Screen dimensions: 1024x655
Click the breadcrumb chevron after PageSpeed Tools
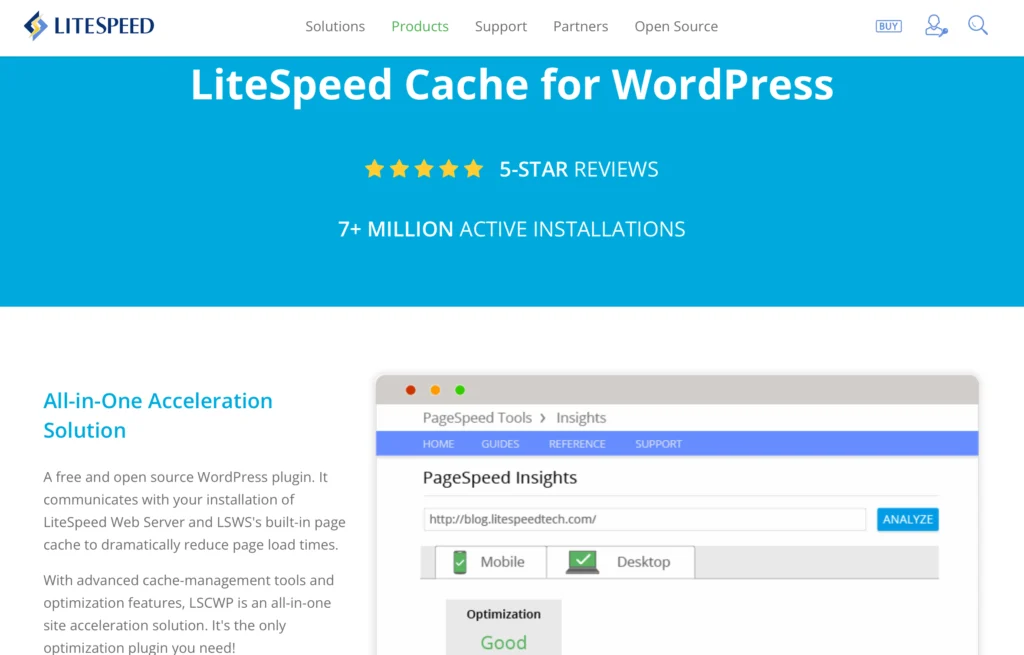click(543, 418)
